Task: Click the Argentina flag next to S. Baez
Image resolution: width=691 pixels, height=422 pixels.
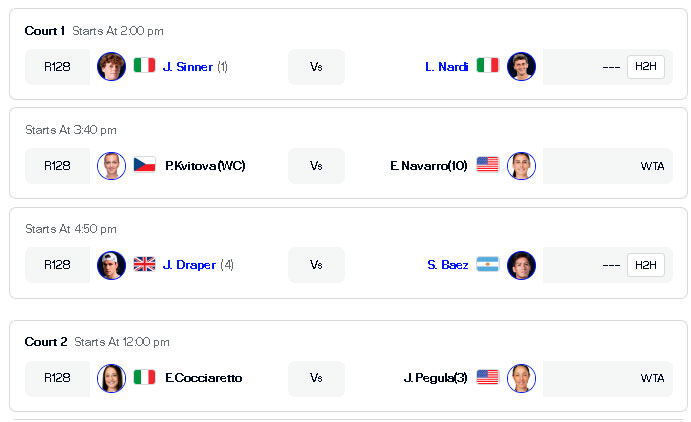Action: 487,264
